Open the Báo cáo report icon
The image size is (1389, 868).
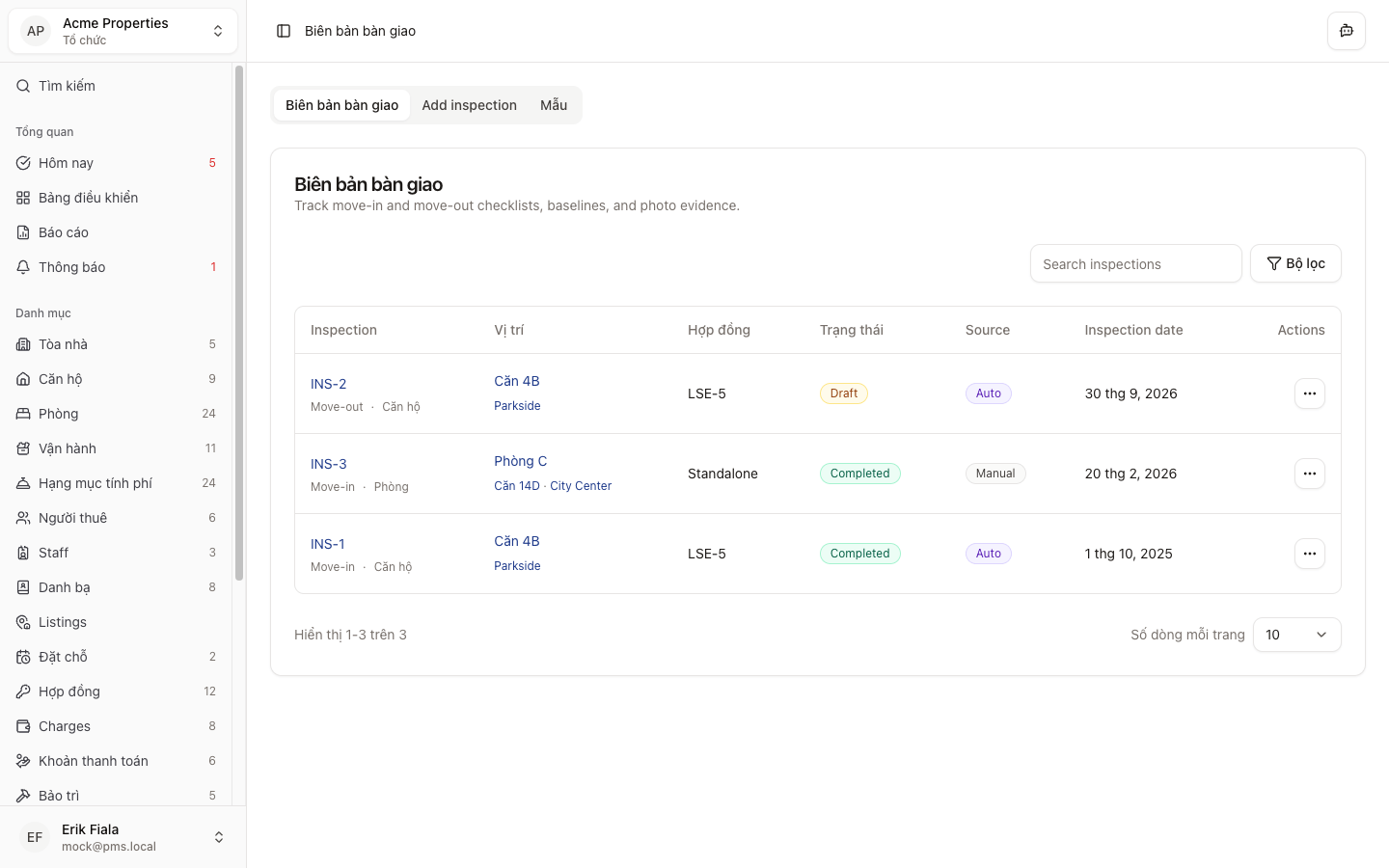[23, 232]
